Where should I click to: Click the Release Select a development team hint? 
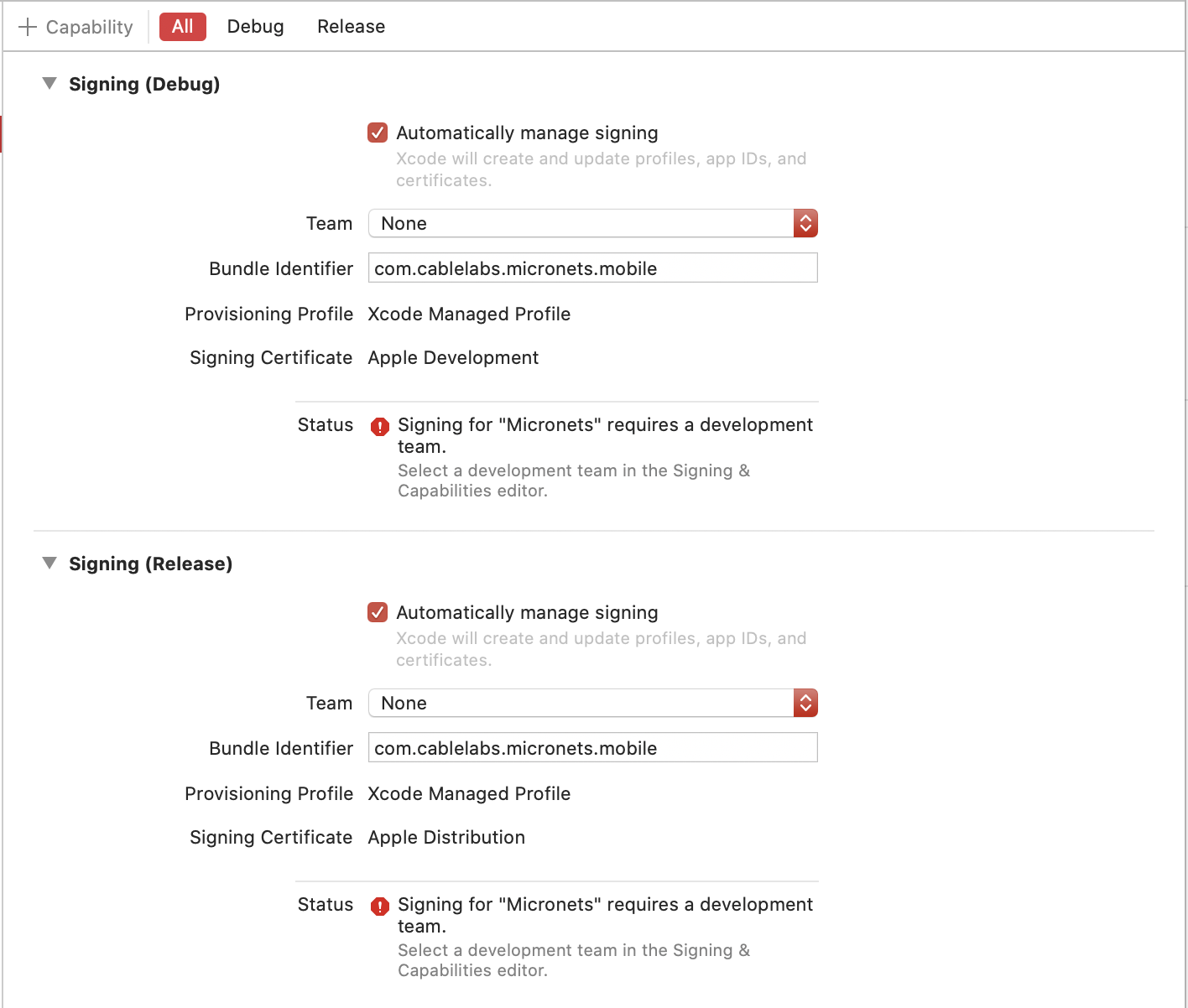click(574, 960)
